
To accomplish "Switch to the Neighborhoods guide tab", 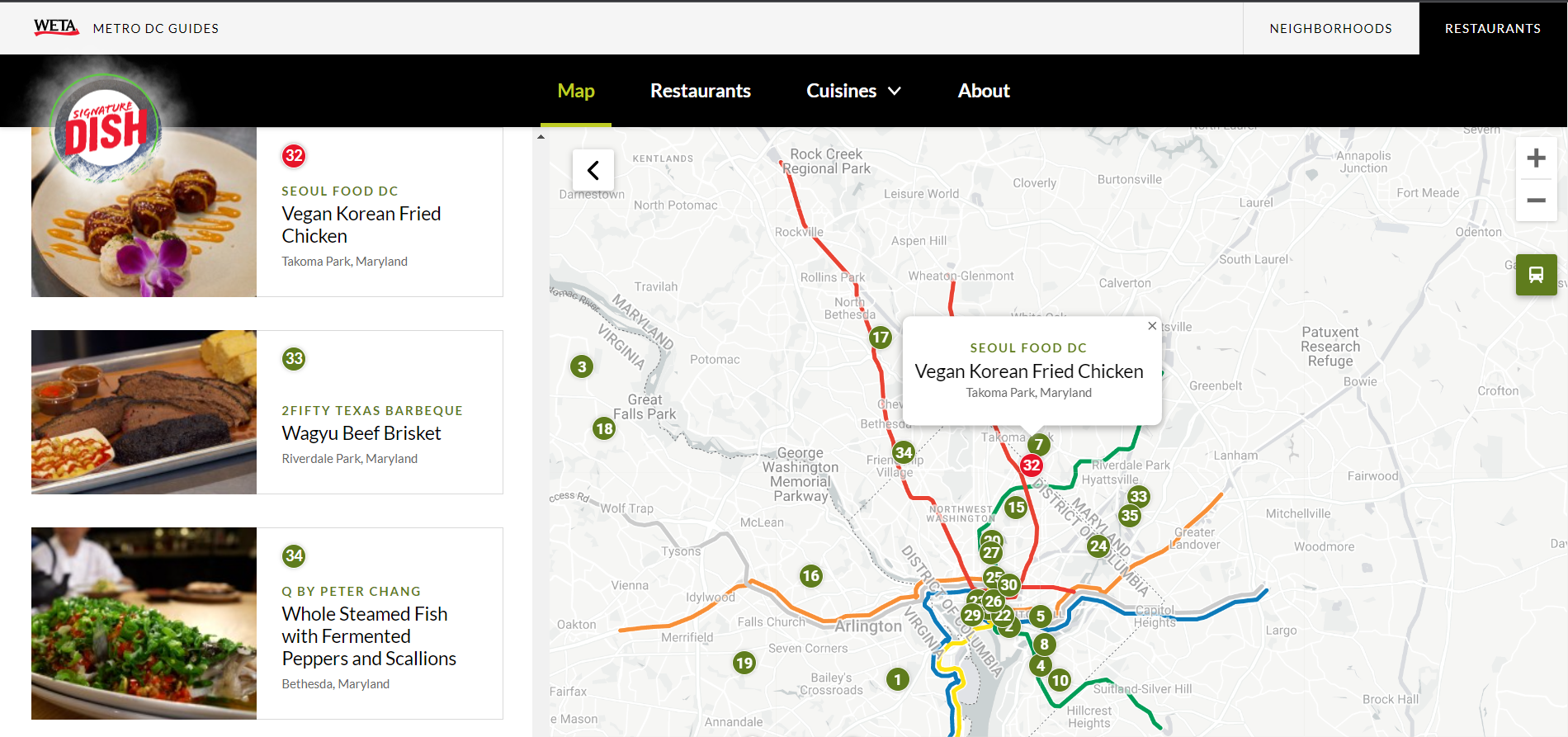I will coord(1330,28).
